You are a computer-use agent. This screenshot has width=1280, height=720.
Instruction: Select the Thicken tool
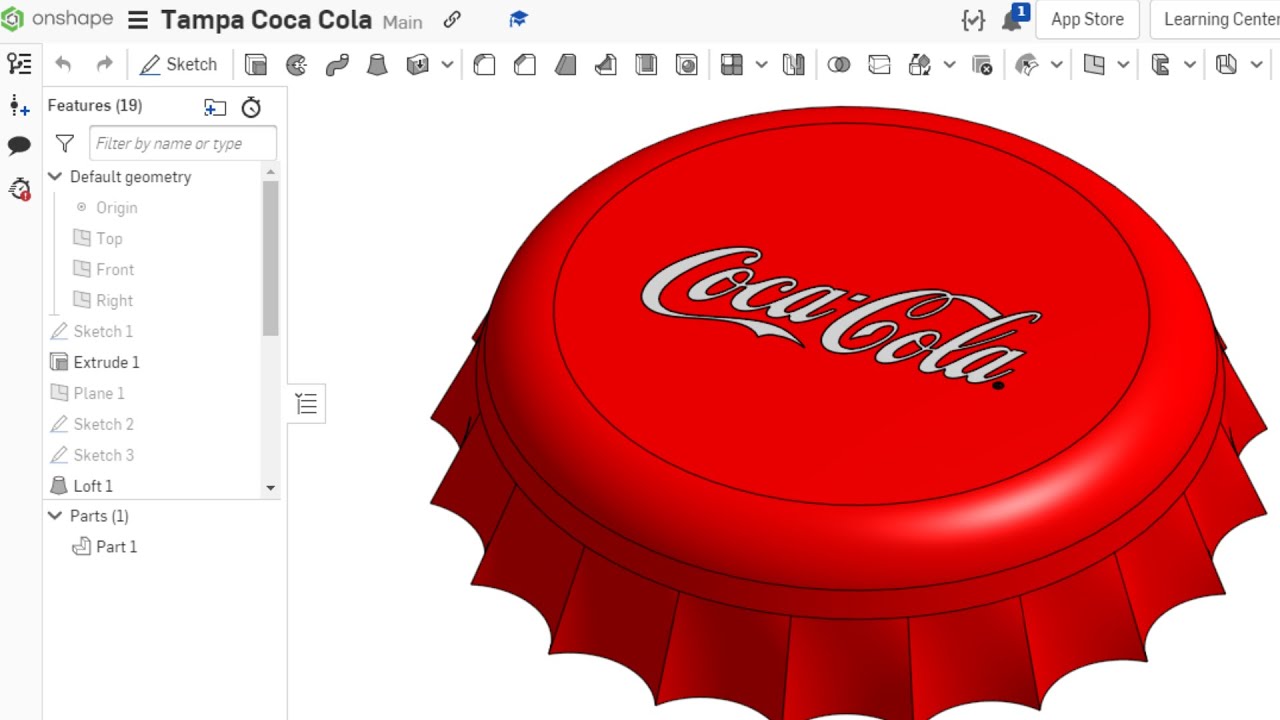coord(418,65)
